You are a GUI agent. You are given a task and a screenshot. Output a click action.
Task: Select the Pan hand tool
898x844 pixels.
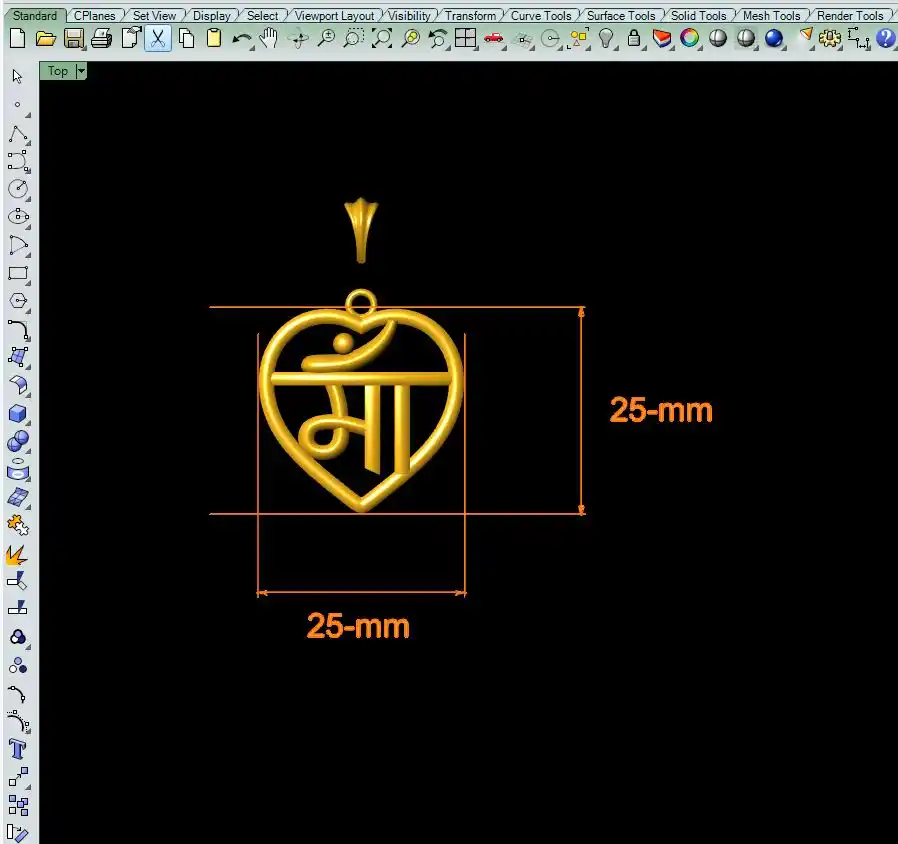tap(269, 39)
